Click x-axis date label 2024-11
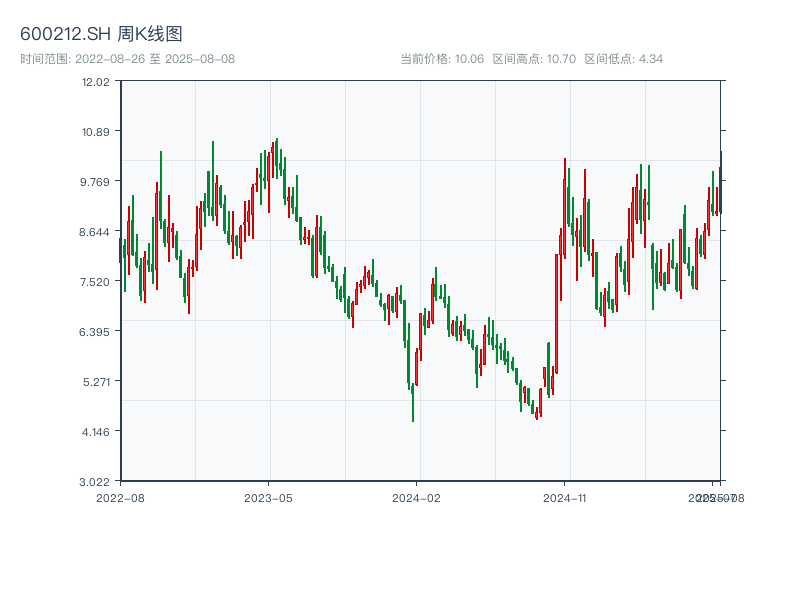 click(564, 498)
